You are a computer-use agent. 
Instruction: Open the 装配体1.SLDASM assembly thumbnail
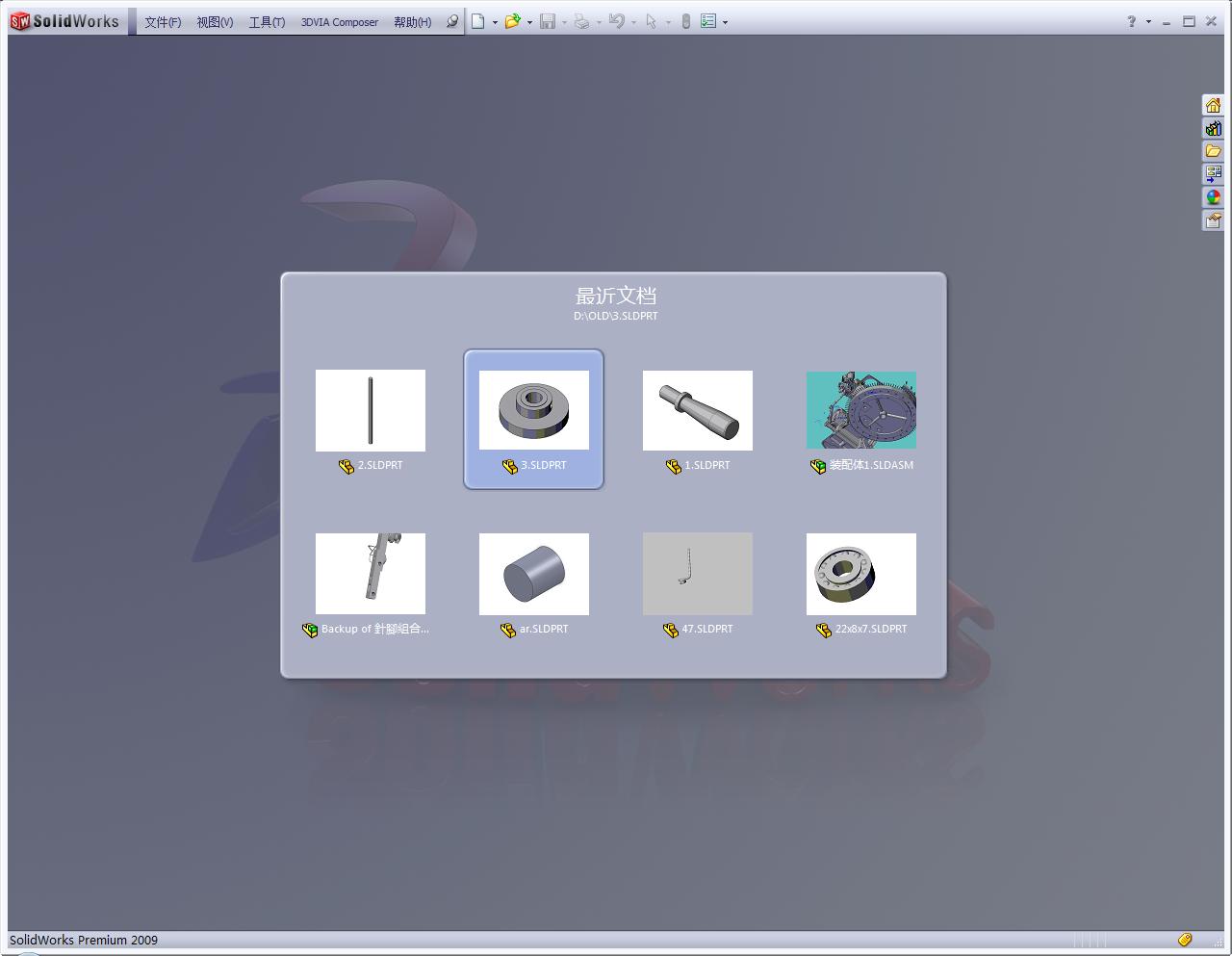click(861, 410)
